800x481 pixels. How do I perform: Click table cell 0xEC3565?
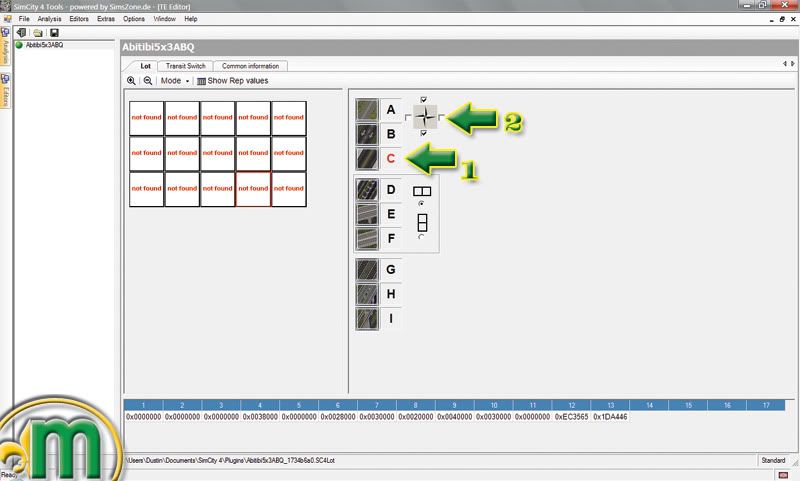(x=571, y=417)
